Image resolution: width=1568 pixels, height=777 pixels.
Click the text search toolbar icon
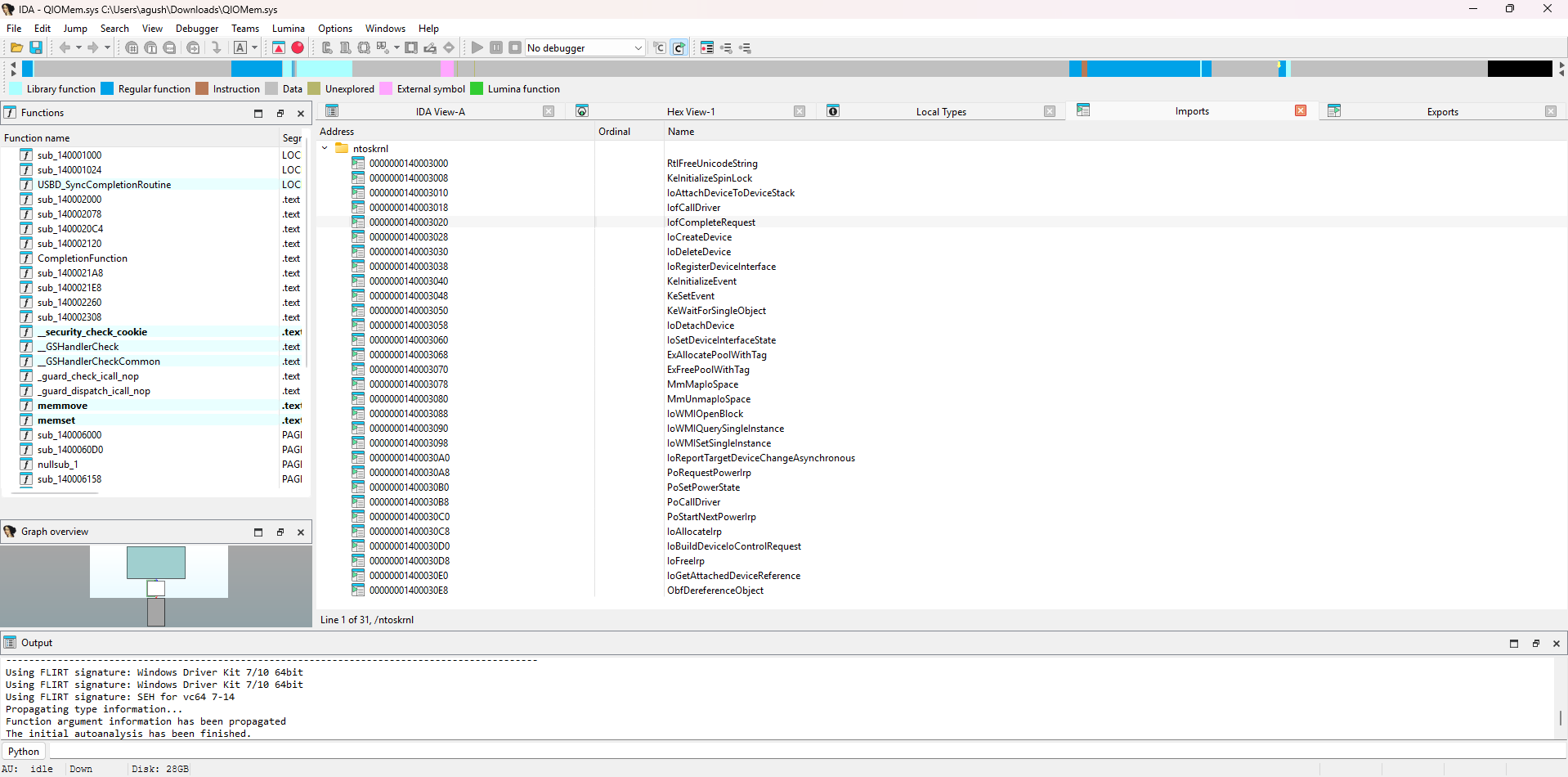150,48
